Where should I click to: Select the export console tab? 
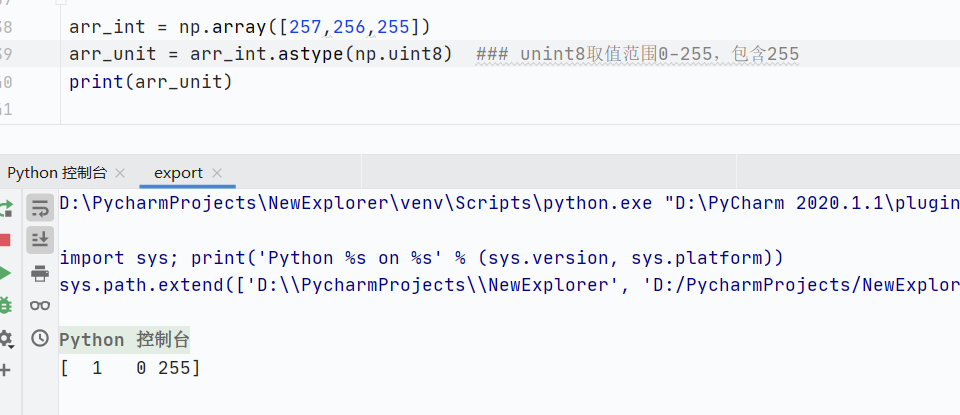pyautogui.click(x=178, y=173)
